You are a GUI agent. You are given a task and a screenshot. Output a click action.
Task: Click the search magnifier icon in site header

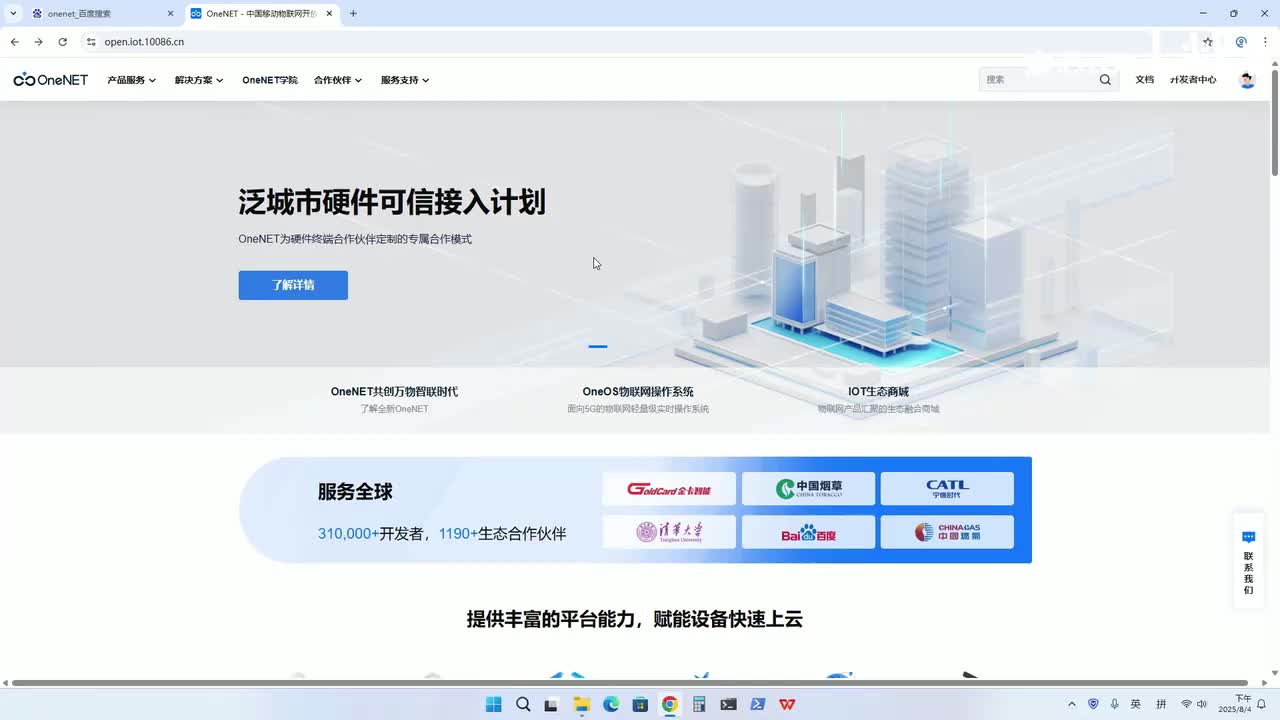(x=1105, y=80)
